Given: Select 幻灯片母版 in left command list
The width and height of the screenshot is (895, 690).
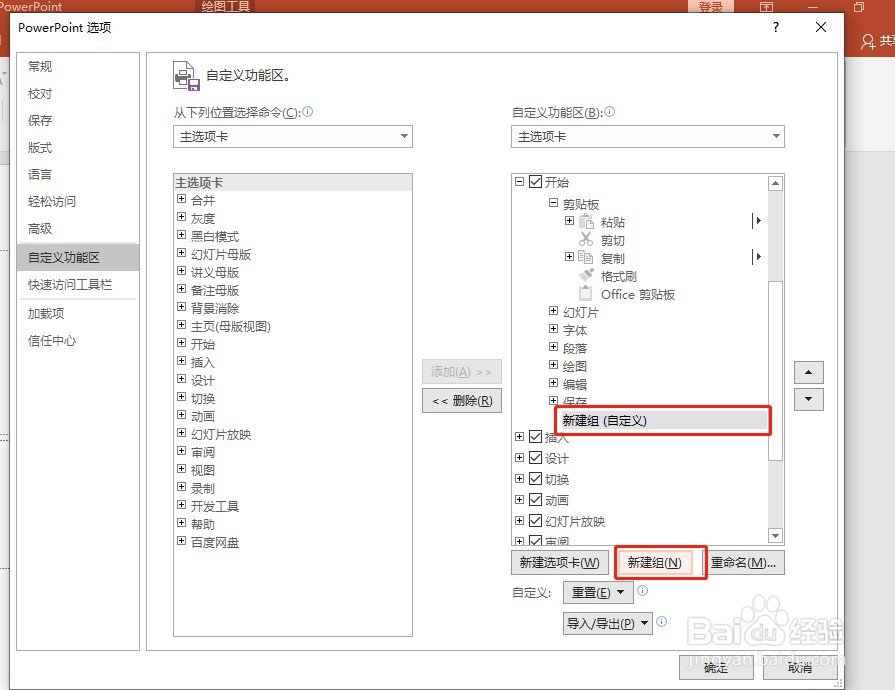Looking at the screenshot, I should tap(221, 255).
